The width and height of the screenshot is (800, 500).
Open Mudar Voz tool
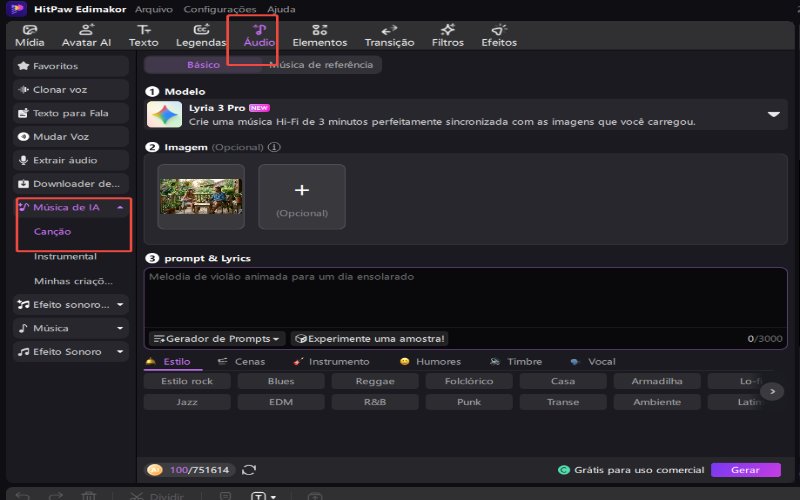[x=70, y=136]
